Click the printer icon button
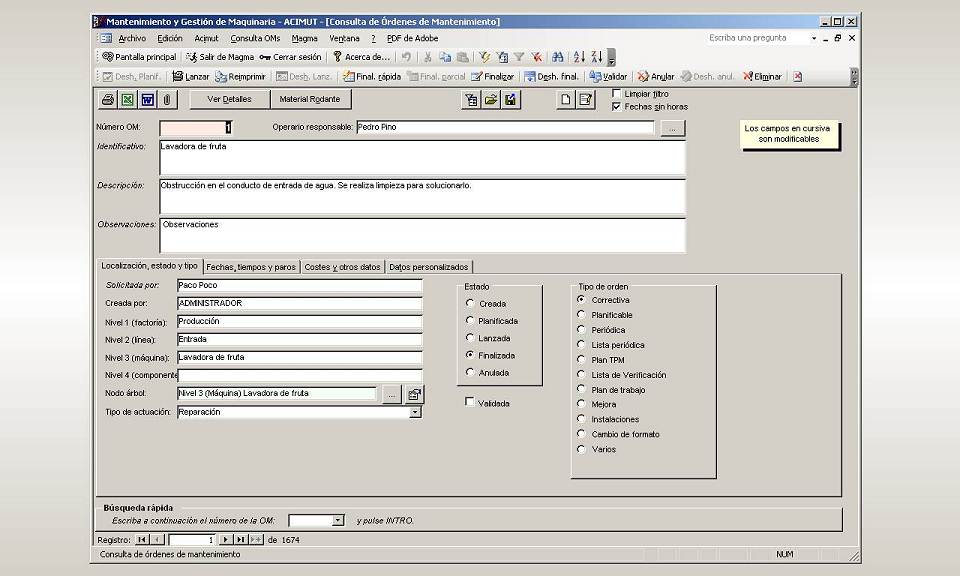The width and height of the screenshot is (960, 576). pyautogui.click(x=108, y=99)
